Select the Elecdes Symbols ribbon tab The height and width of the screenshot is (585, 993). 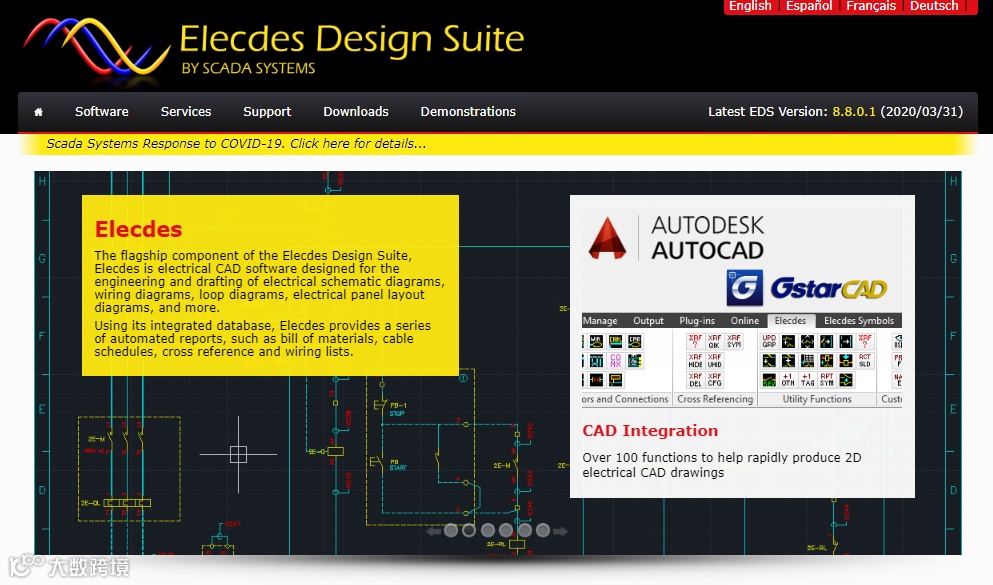859,320
